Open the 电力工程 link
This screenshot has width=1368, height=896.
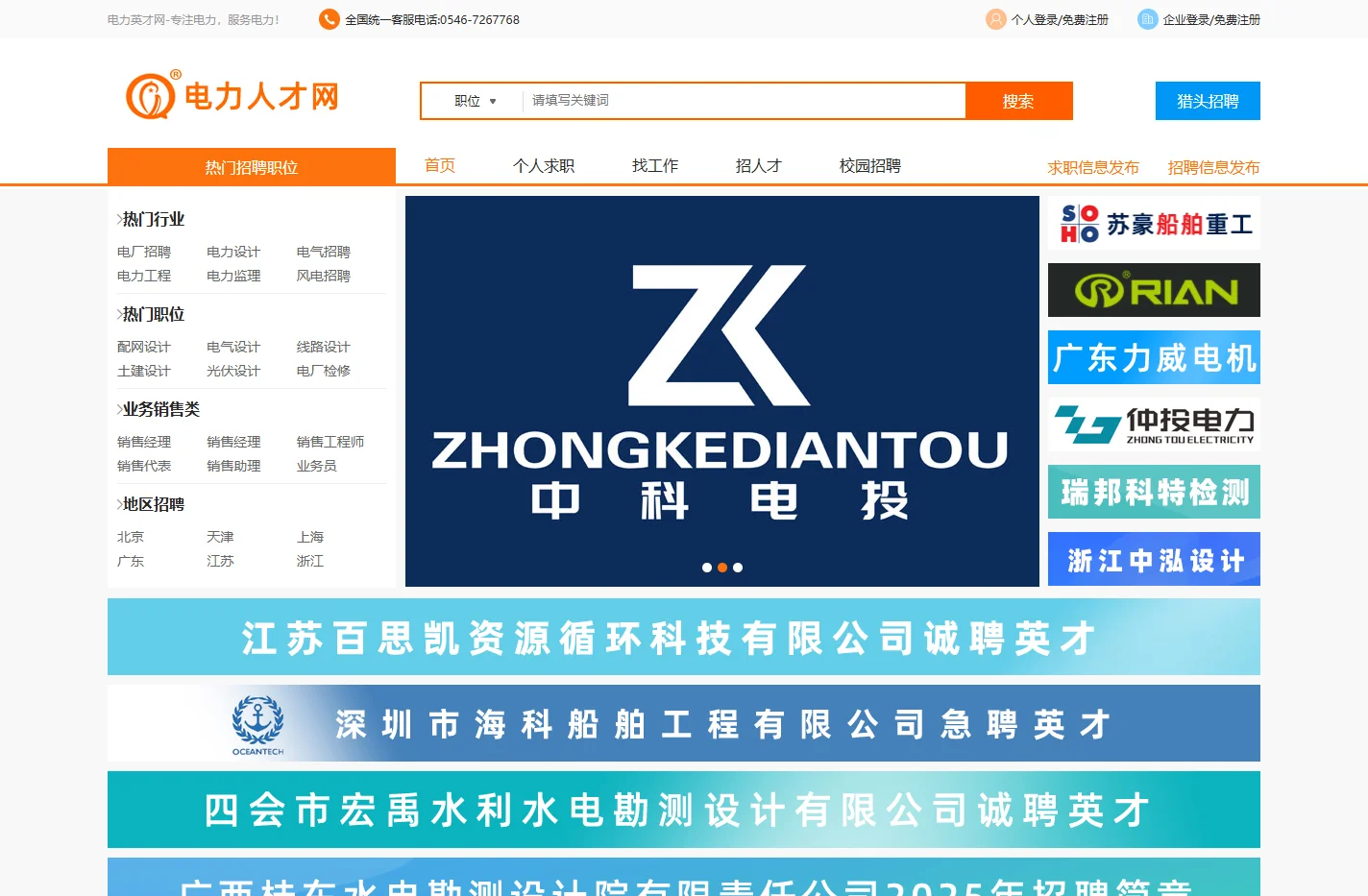pyautogui.click(x=144, y=276)
